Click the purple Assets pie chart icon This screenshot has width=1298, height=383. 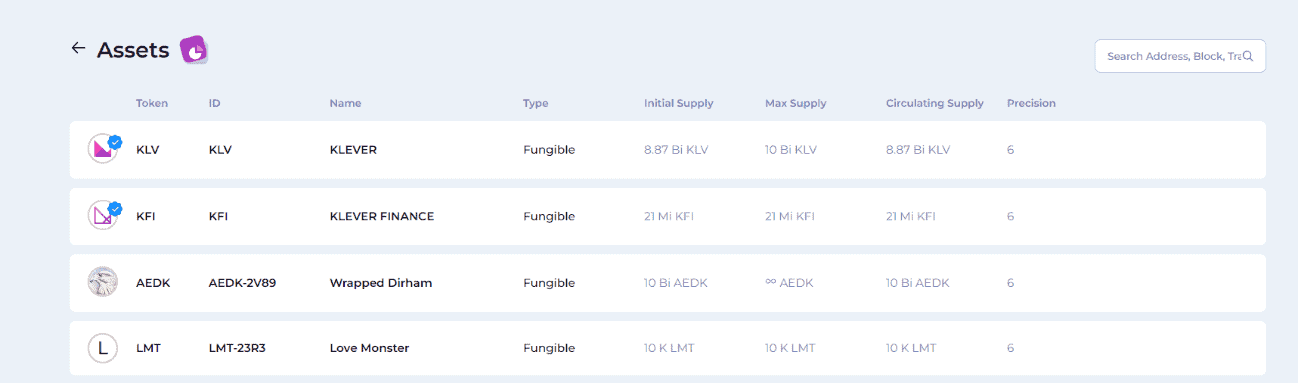[x=194, y=50]
